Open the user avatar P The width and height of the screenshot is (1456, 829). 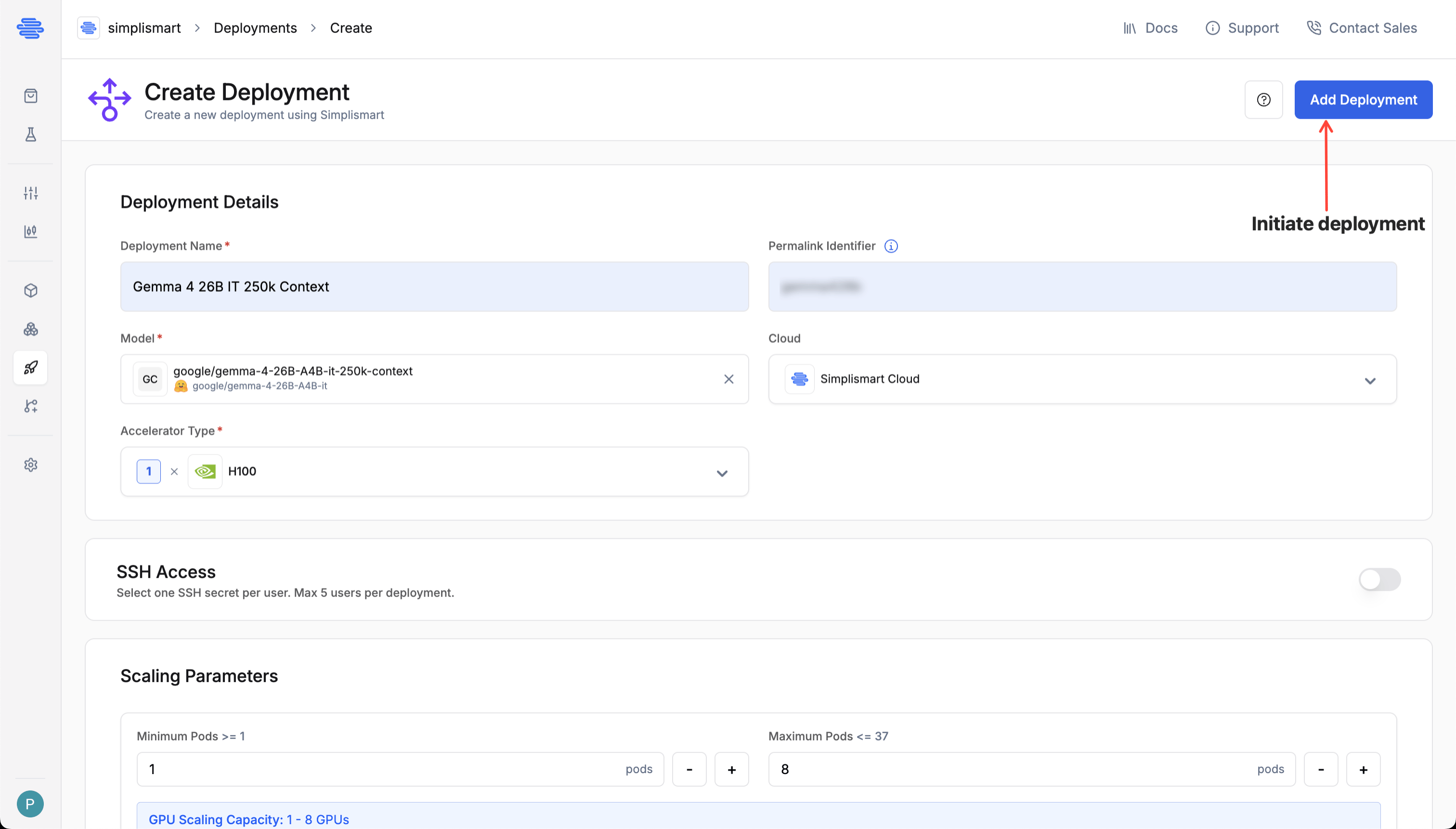click(x=30, y=803)
